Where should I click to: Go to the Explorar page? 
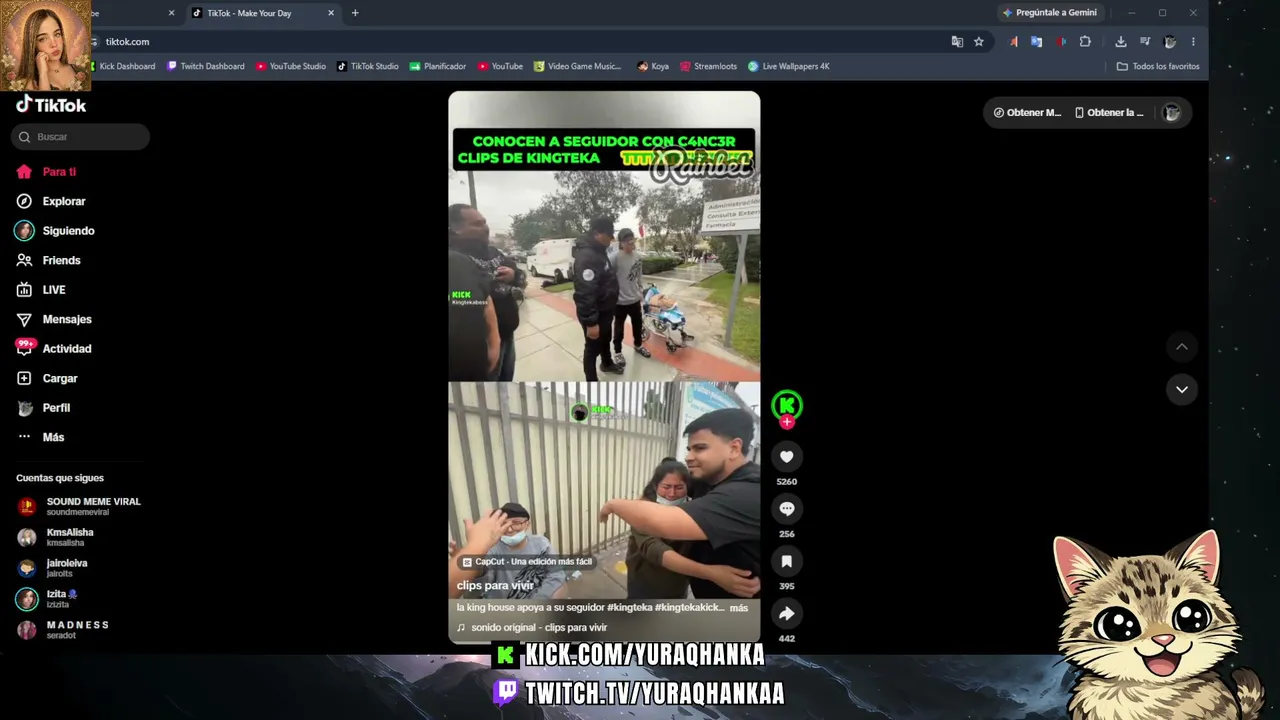click(x=52, y=201)
